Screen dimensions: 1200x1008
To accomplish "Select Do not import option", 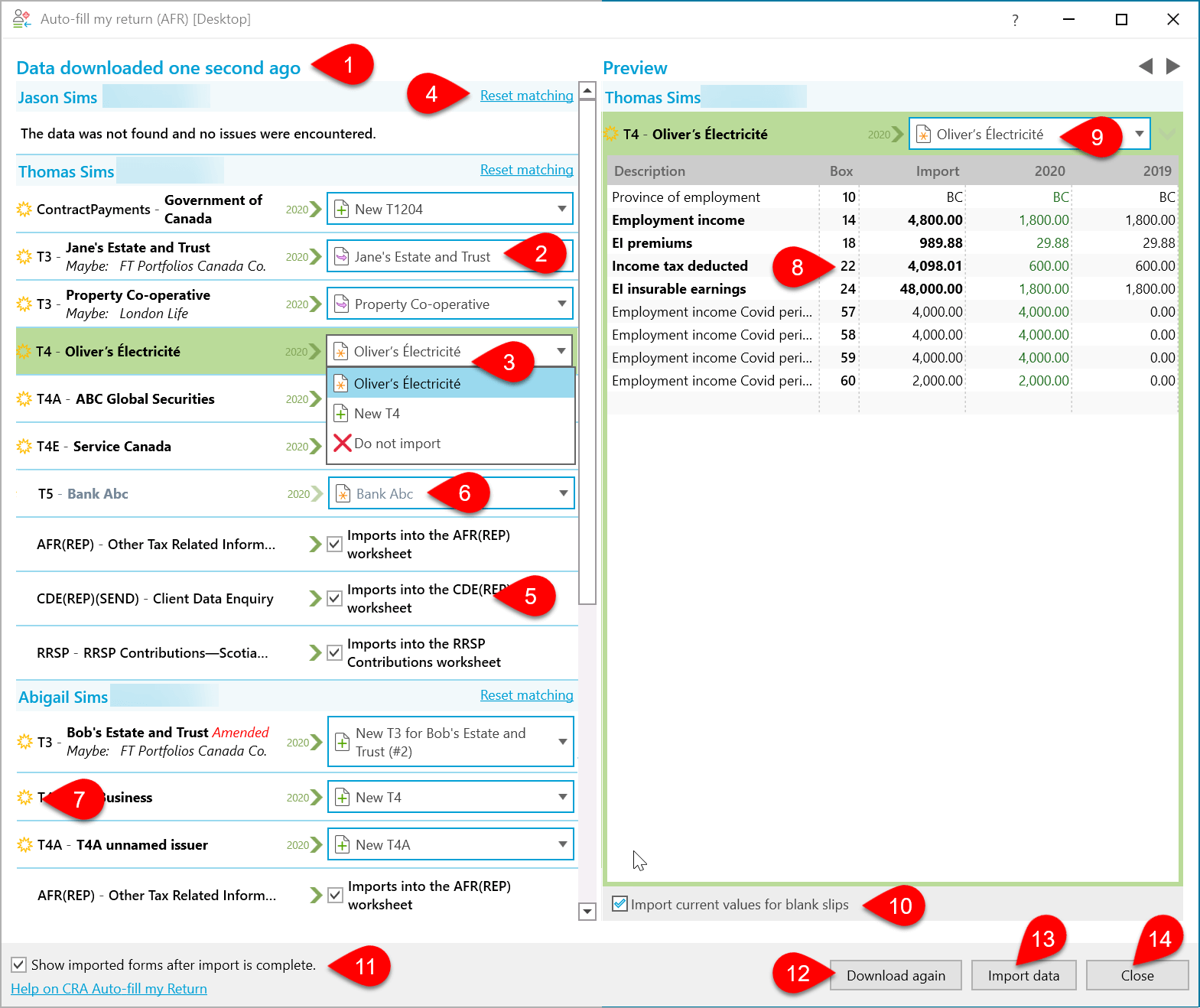I will [x=450, y=444].
